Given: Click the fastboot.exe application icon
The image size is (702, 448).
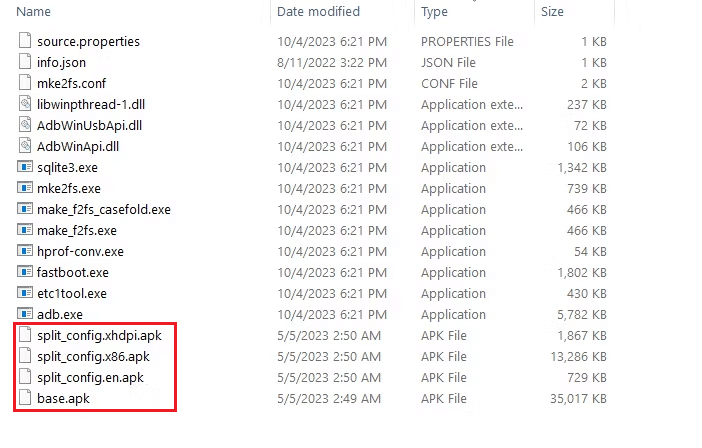Looking at the screenshot, I should [25, 272].
